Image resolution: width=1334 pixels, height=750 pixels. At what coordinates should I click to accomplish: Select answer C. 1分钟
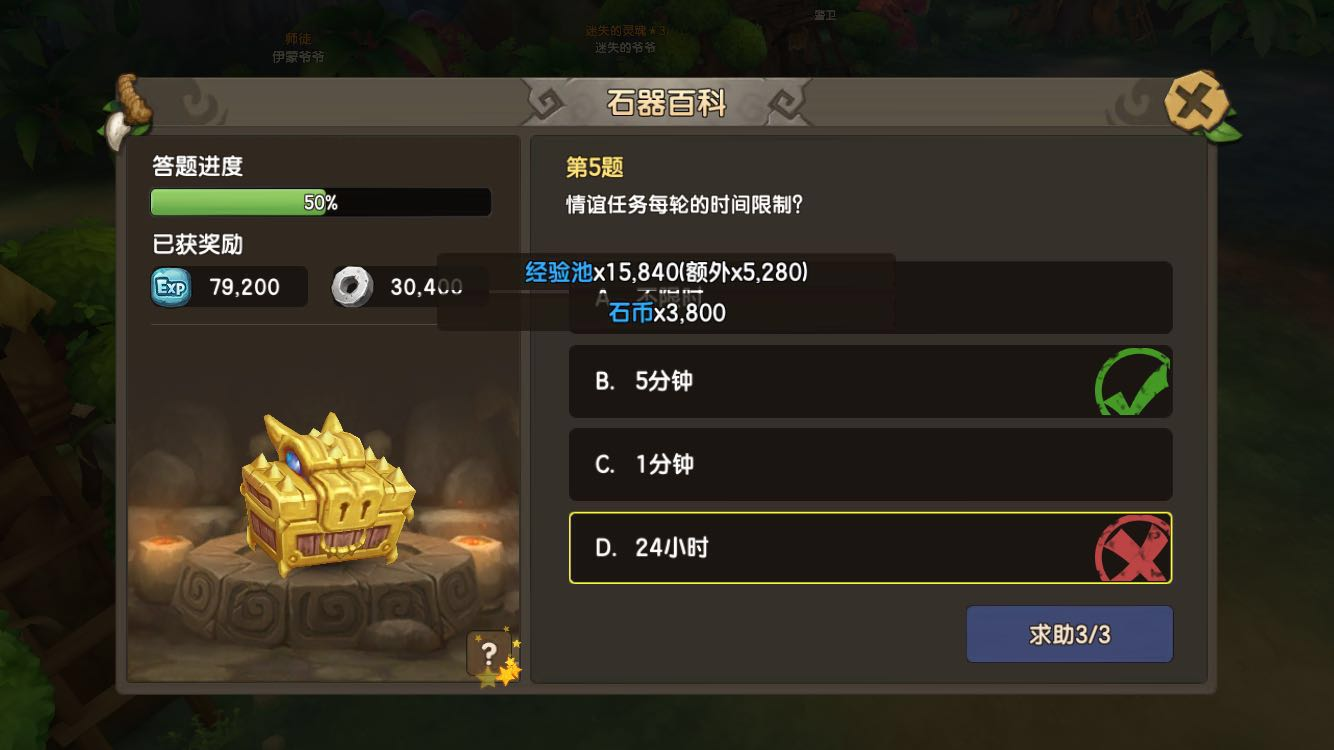point(870,464)
